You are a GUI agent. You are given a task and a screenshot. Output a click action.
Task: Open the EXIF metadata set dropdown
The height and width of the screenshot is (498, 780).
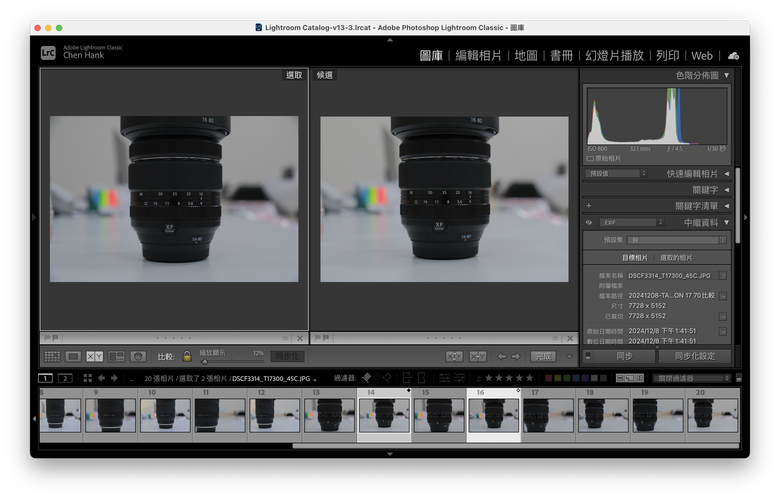click(x=632, y=222)
